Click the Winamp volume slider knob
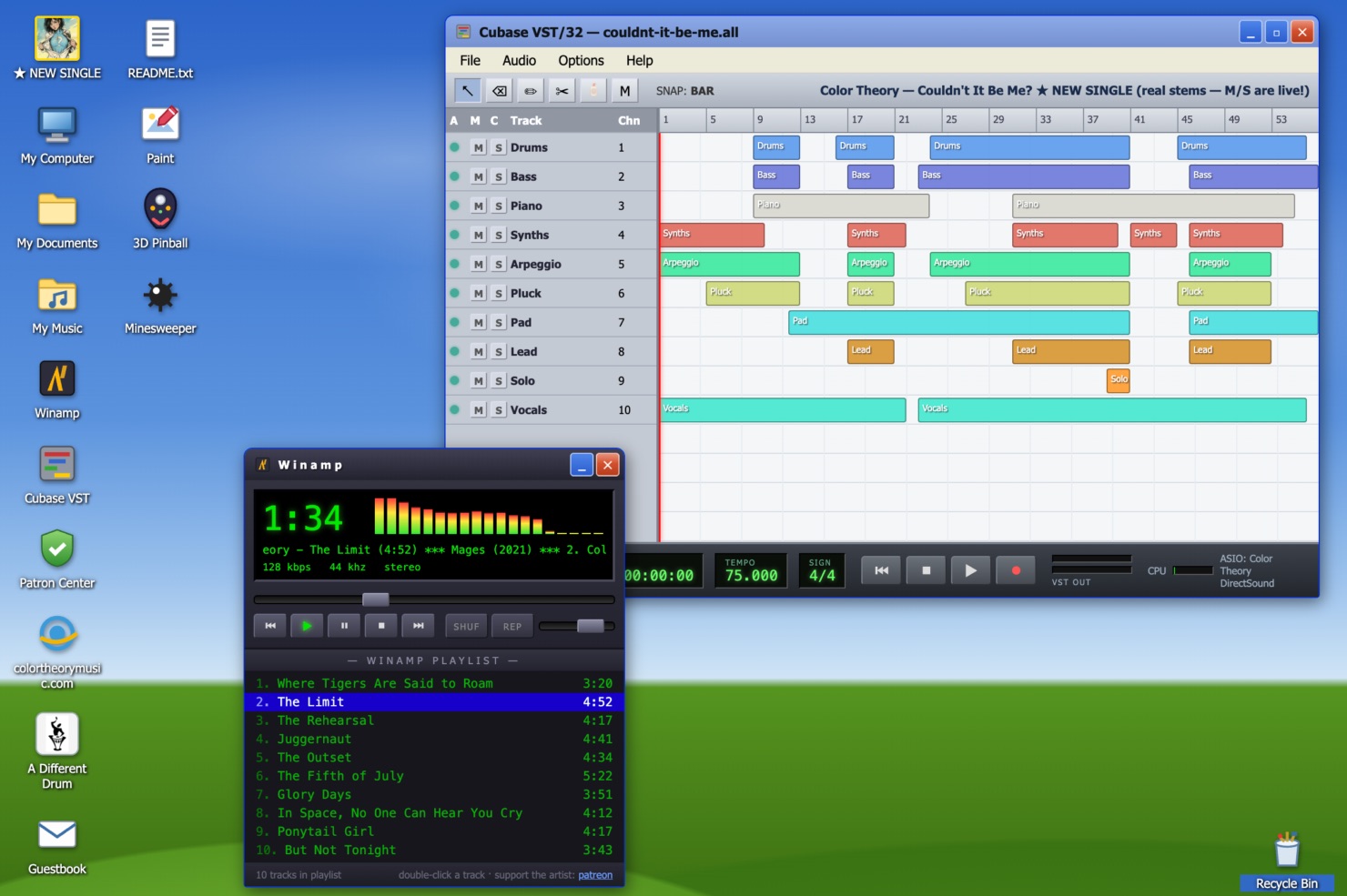Screen dimensions: 1347x896 591,626
